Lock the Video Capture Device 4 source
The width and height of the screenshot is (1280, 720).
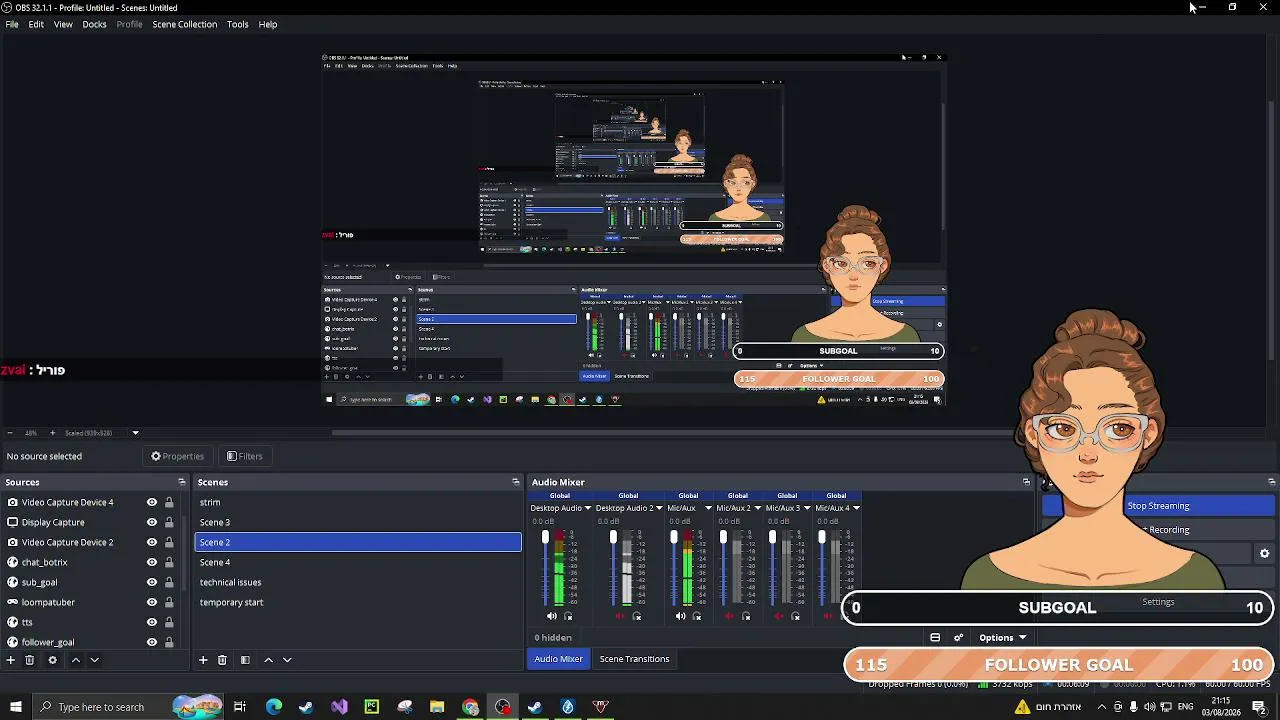[x=169, y=502]
